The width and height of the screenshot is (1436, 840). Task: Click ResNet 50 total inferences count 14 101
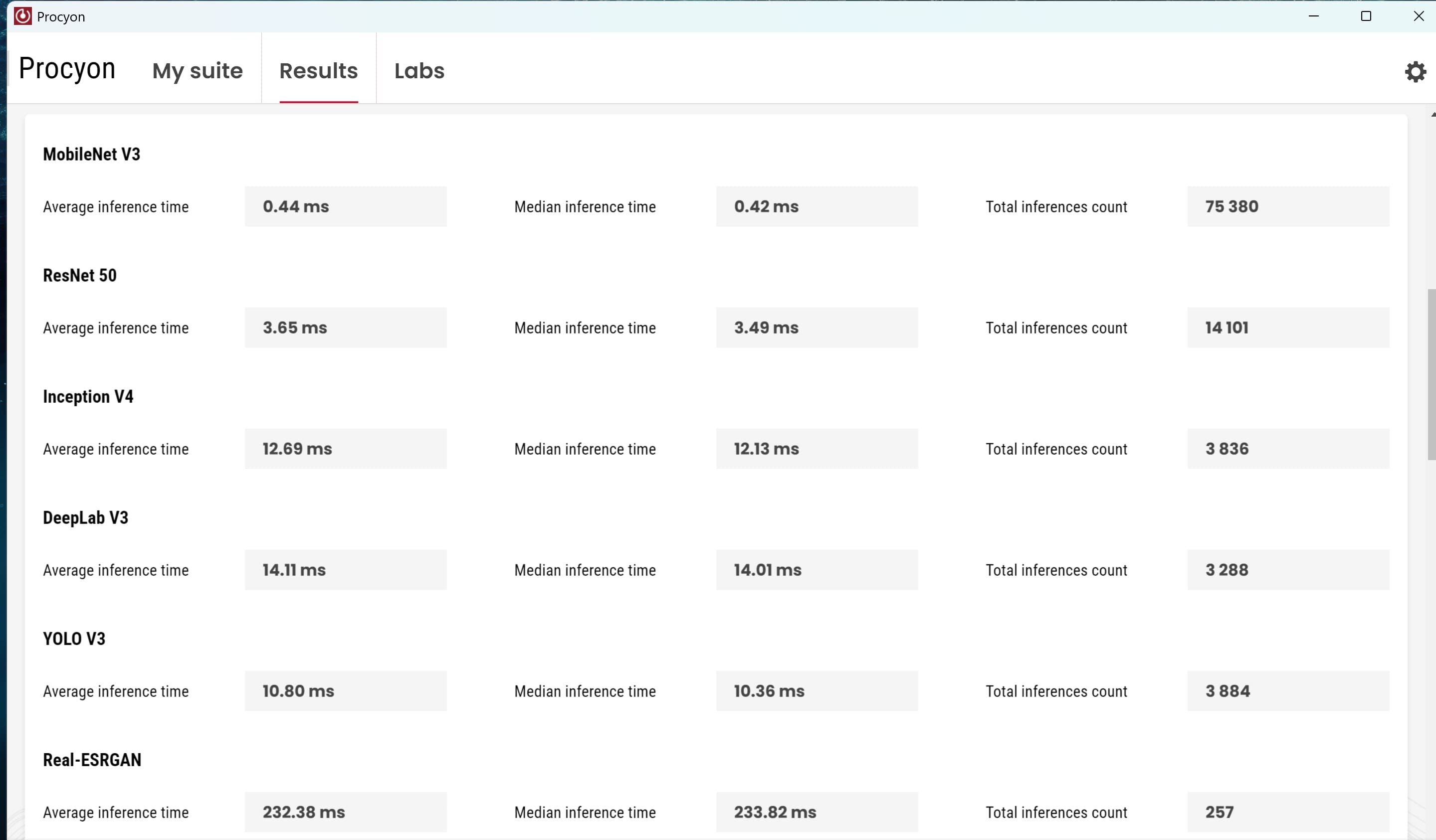[x=1227, y=328]
